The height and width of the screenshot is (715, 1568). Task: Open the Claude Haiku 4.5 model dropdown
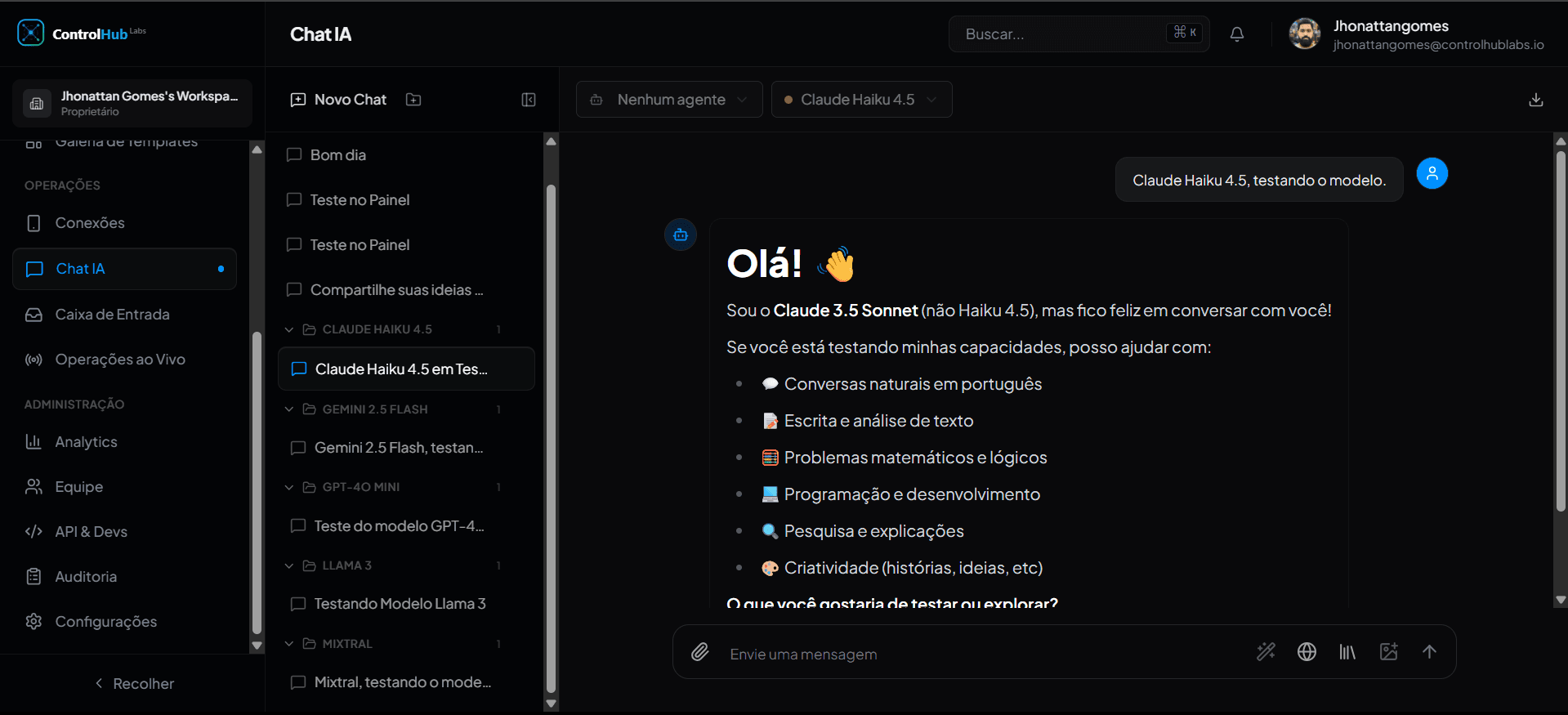(x=861, y=100)
